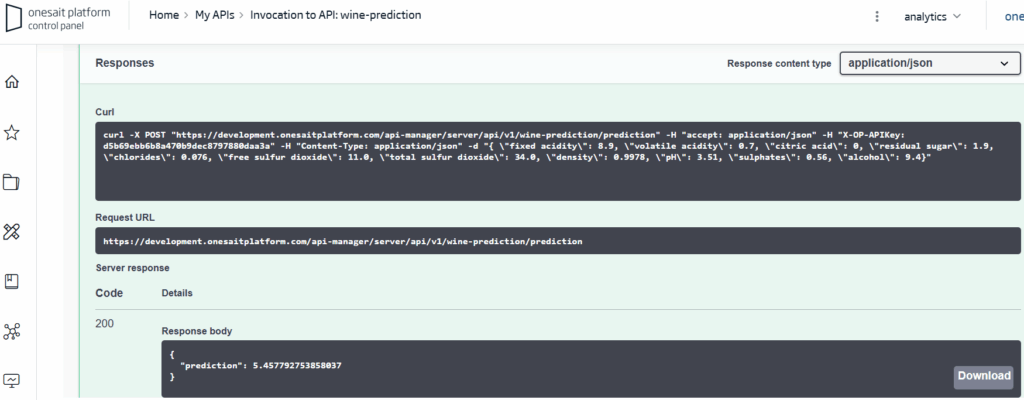The height and width of the screenshot is (400, 1024).
Task: Open the Response content type dropdown
Action: (x=928, y=64)
